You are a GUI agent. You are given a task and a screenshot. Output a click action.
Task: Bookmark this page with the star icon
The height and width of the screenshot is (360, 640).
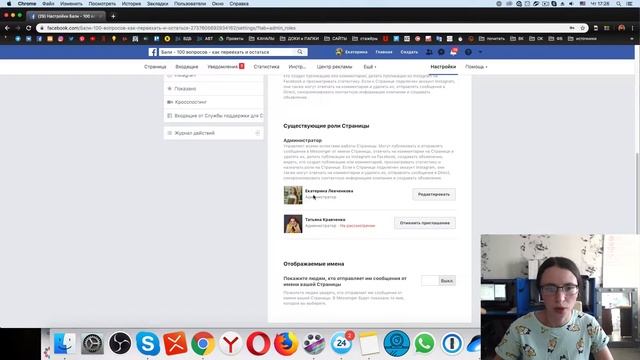click(x=583, y=28)
